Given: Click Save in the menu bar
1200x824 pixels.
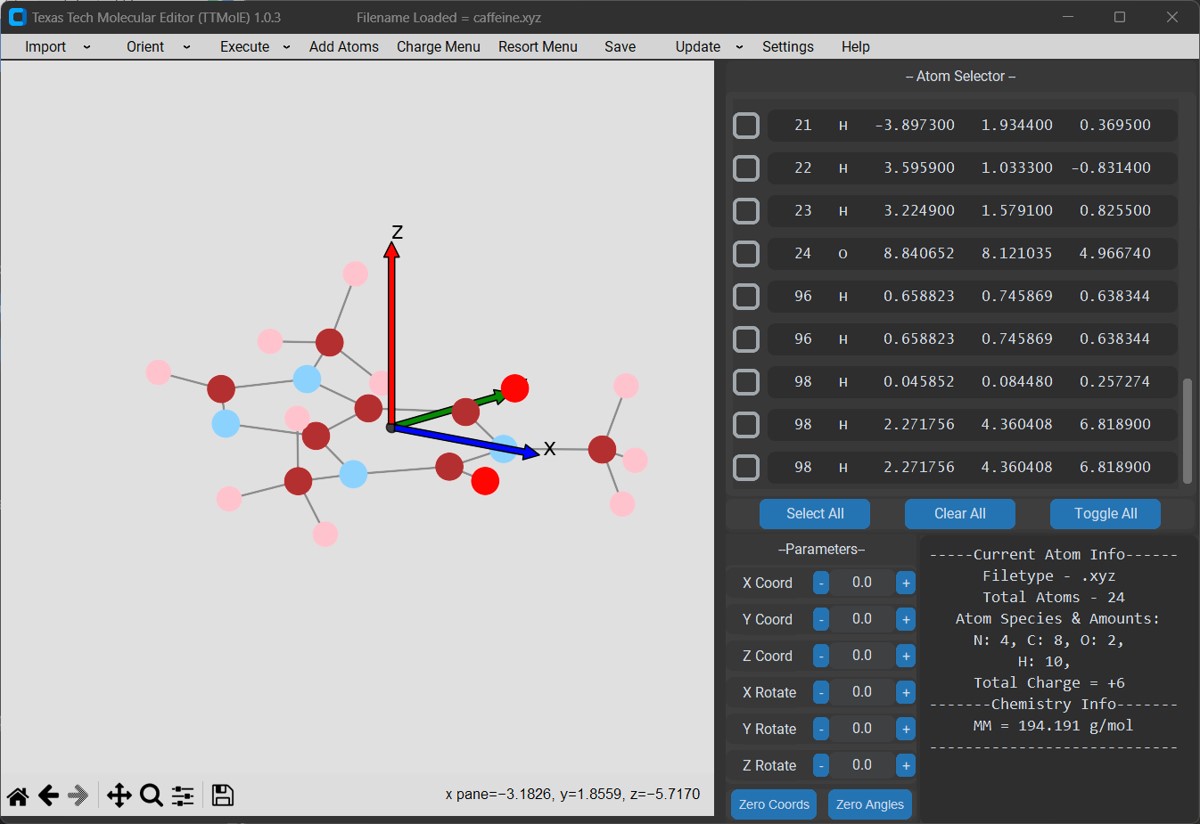Looking at the screenshot, I should click(x=620, y=47).
